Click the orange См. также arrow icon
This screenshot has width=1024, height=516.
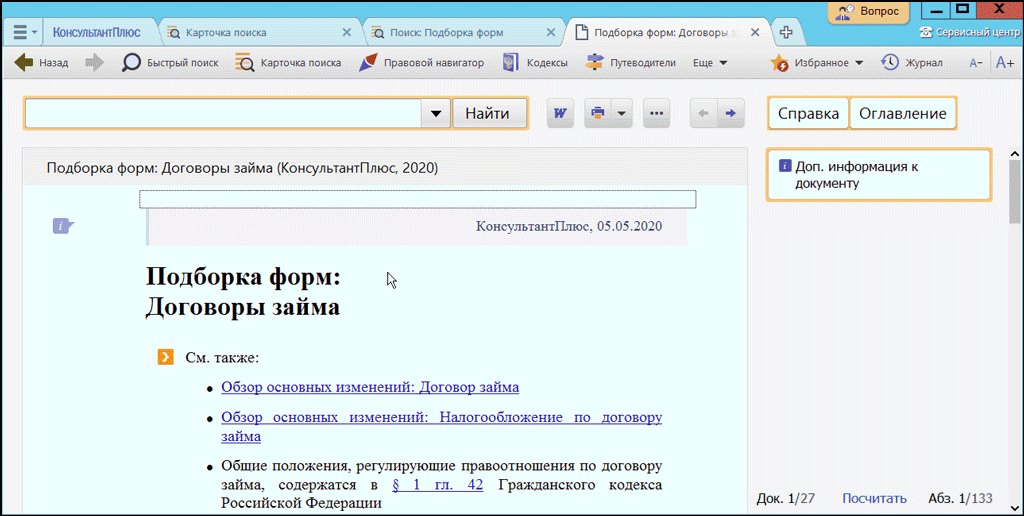pyautogui.click(x=165, y=357)
